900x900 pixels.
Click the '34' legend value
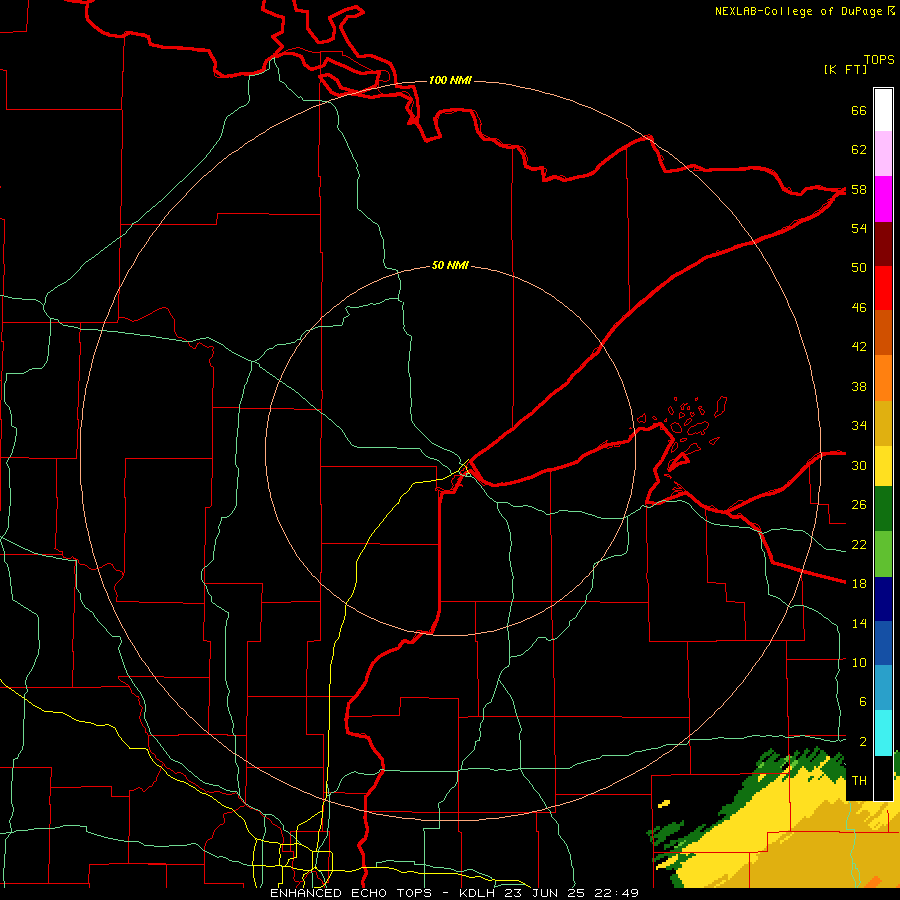point(859,426)
